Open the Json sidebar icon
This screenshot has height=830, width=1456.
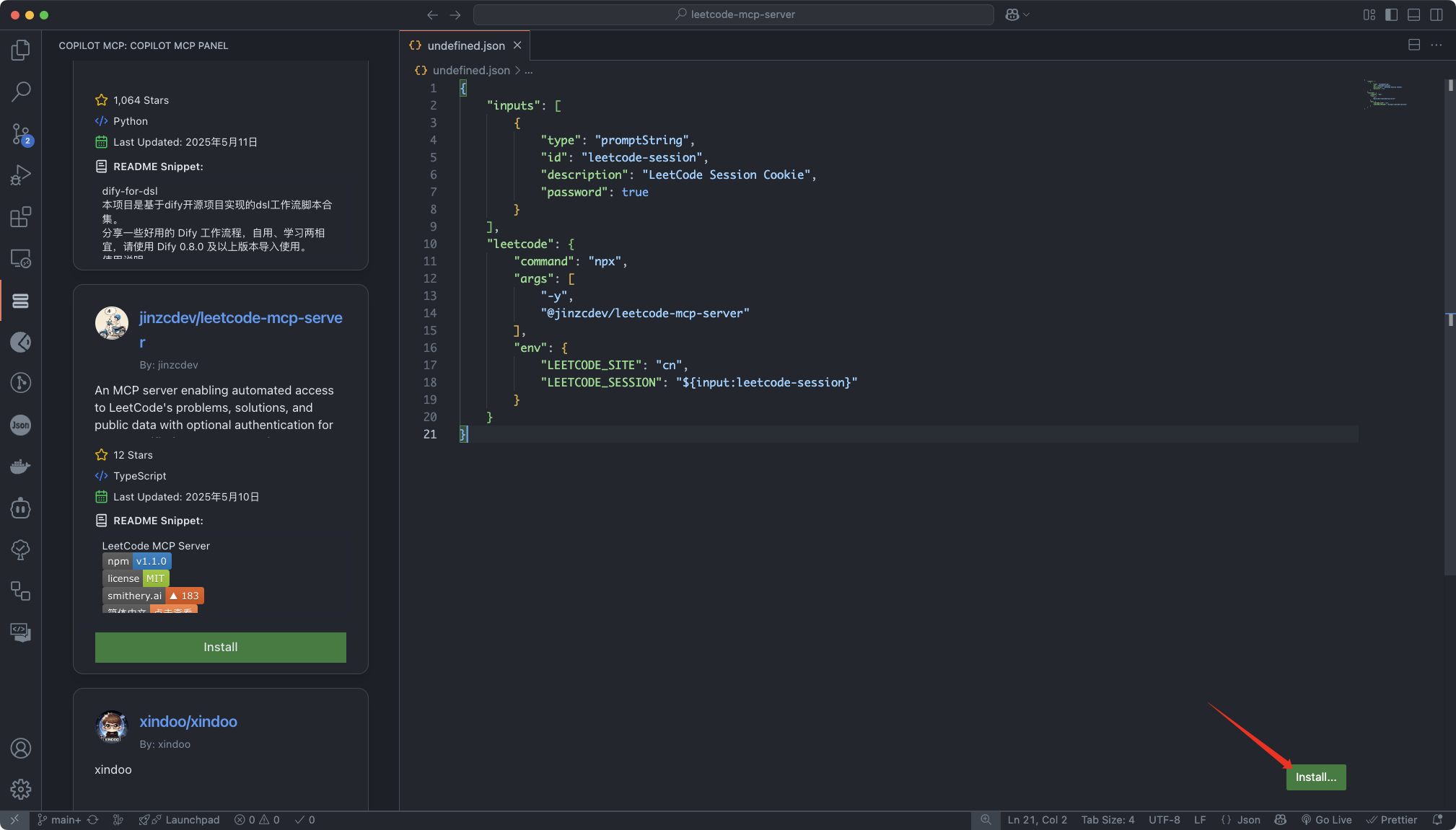pos(21,425)
